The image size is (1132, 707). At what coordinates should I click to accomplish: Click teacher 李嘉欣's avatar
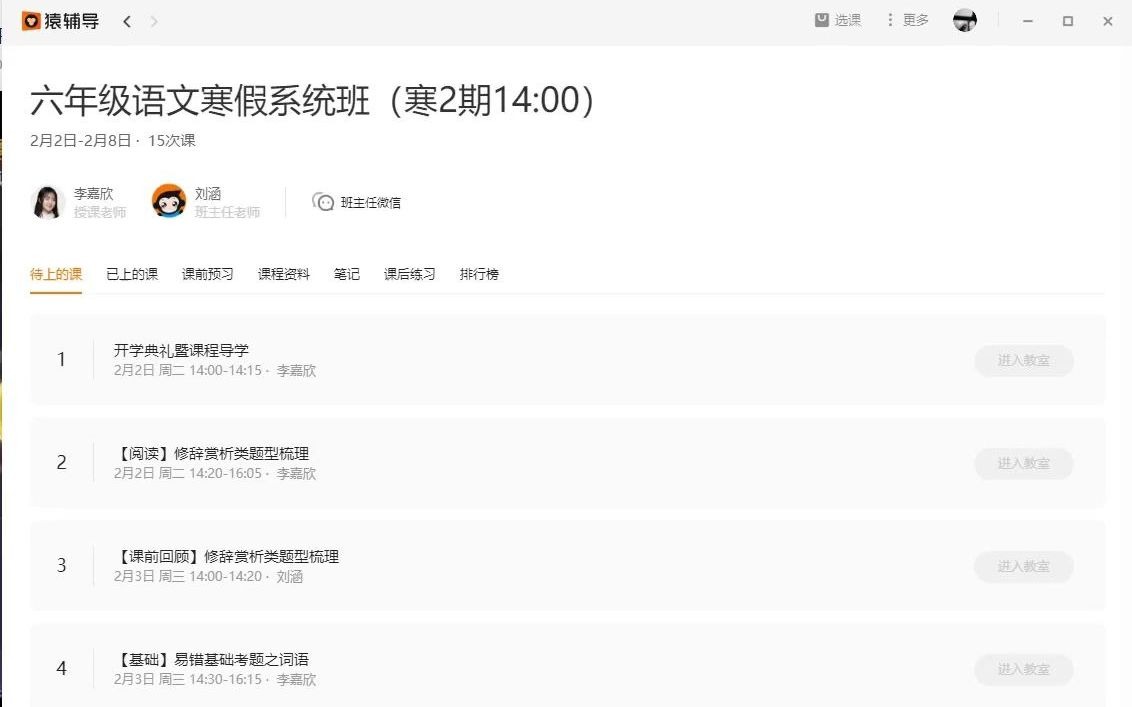[46, 201]
